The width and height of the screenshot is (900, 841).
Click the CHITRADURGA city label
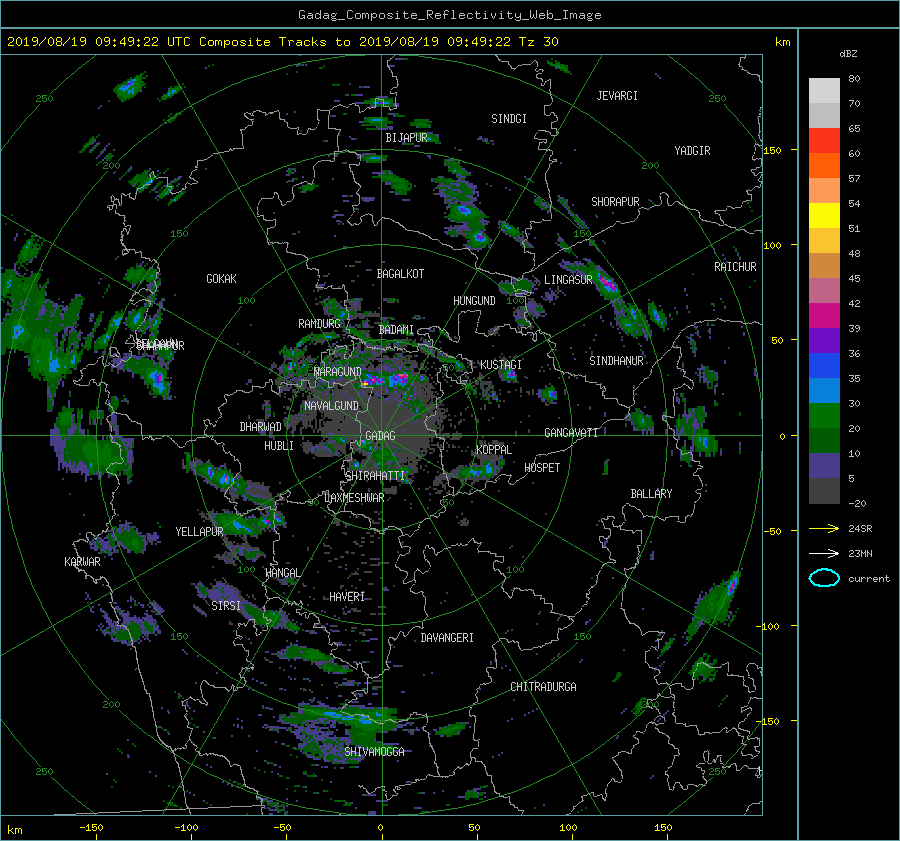(543, 687)
